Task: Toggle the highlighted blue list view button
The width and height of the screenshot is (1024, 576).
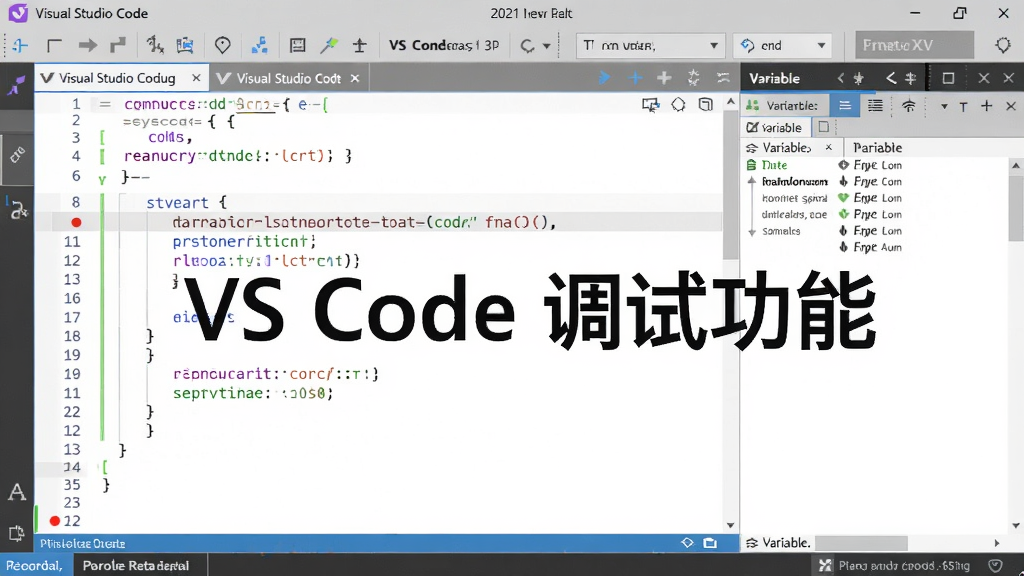Action: click(845, 106)
